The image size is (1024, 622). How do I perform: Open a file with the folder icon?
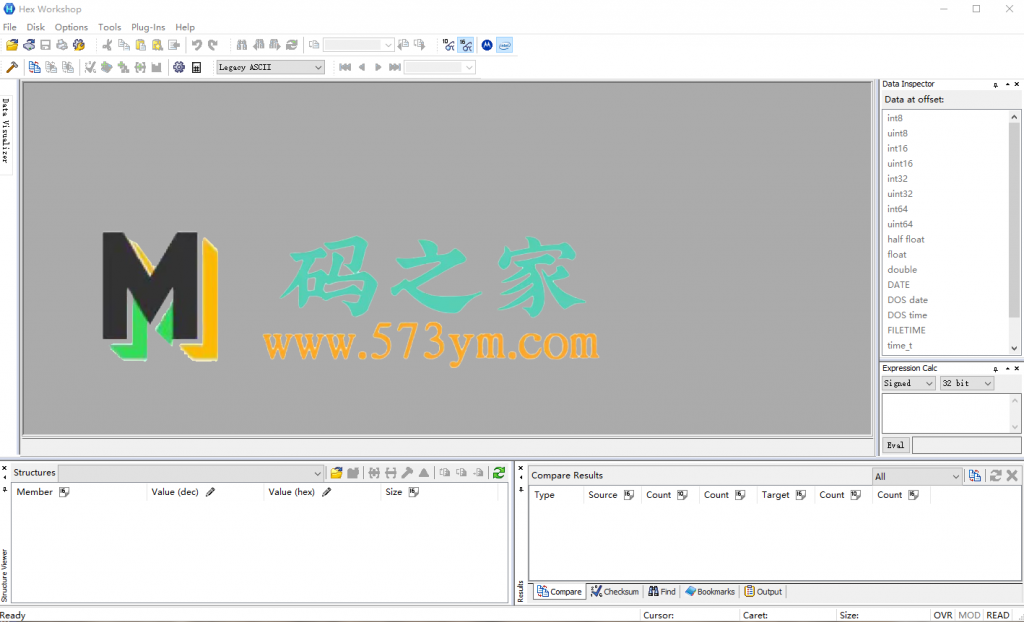click(12, 45)
